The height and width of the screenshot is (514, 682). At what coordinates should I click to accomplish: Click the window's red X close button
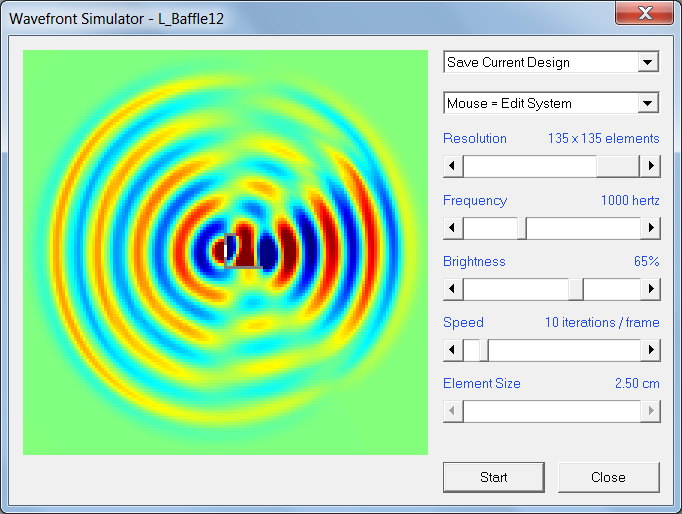(x=645, y=13)
